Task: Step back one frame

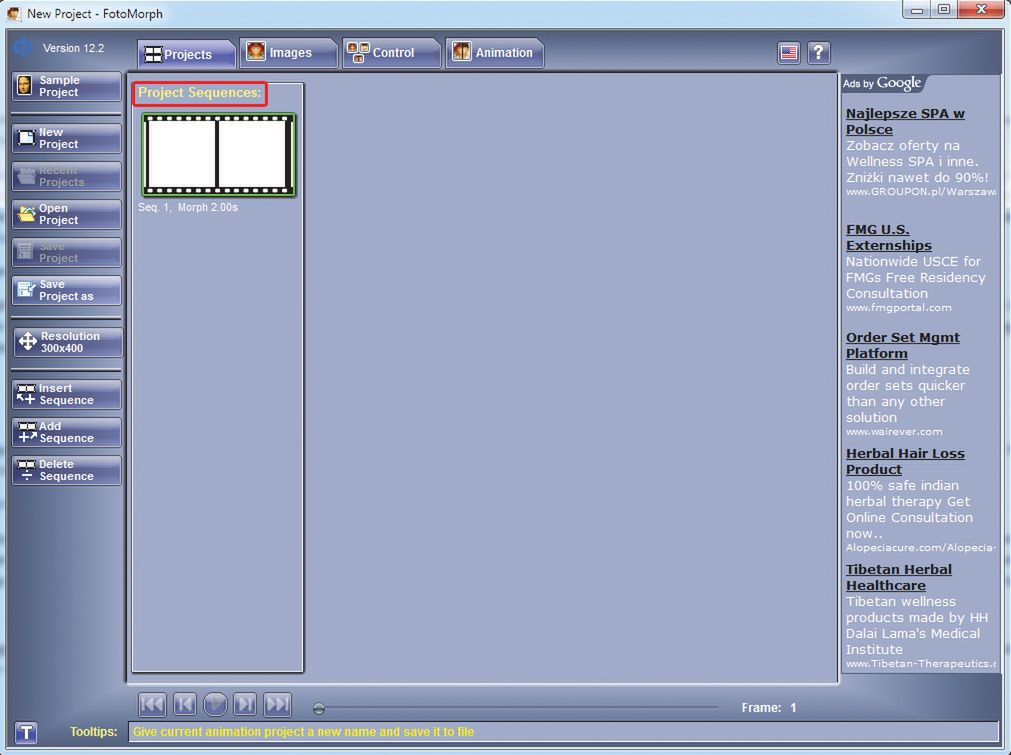Action: [x=184, y=704]
